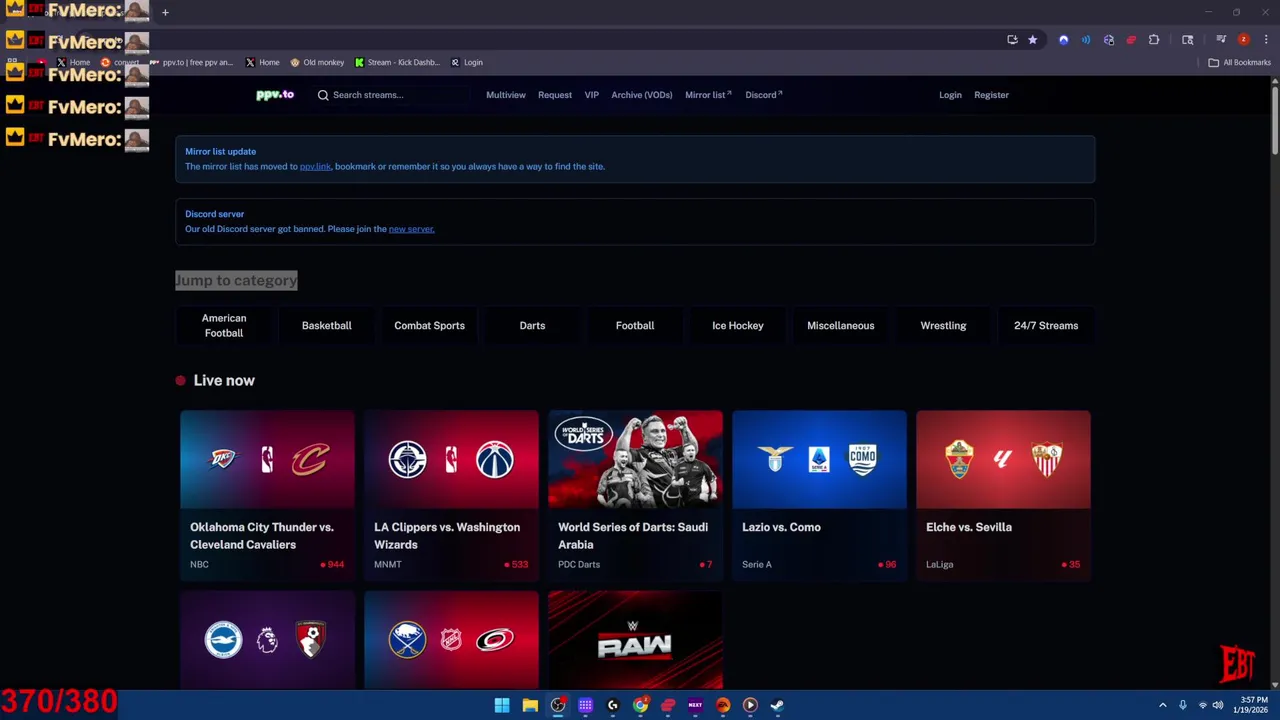Open the All Bookmarks folder
The height and width of the screenshot is (720, 1280).
point(1239,62)
